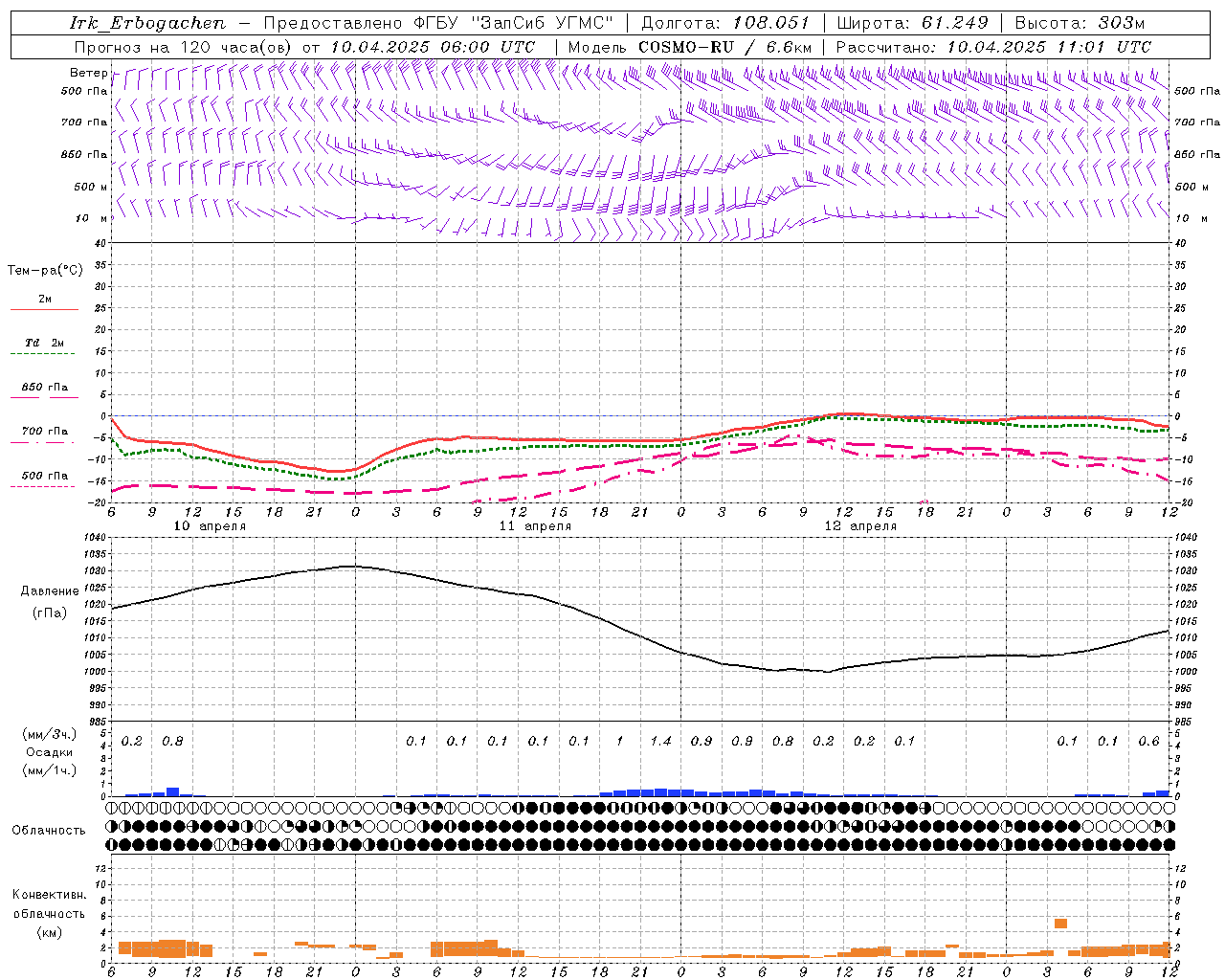Click the precipitation value "1.4"
This screenshot has width=1225, height=980.
pyautogui.click(x=661, y=741)
